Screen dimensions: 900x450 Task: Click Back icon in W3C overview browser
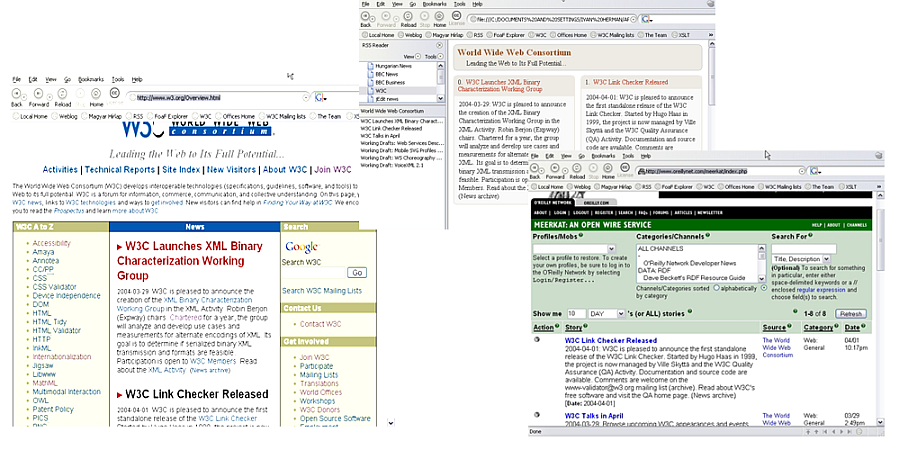coord(16,94)
